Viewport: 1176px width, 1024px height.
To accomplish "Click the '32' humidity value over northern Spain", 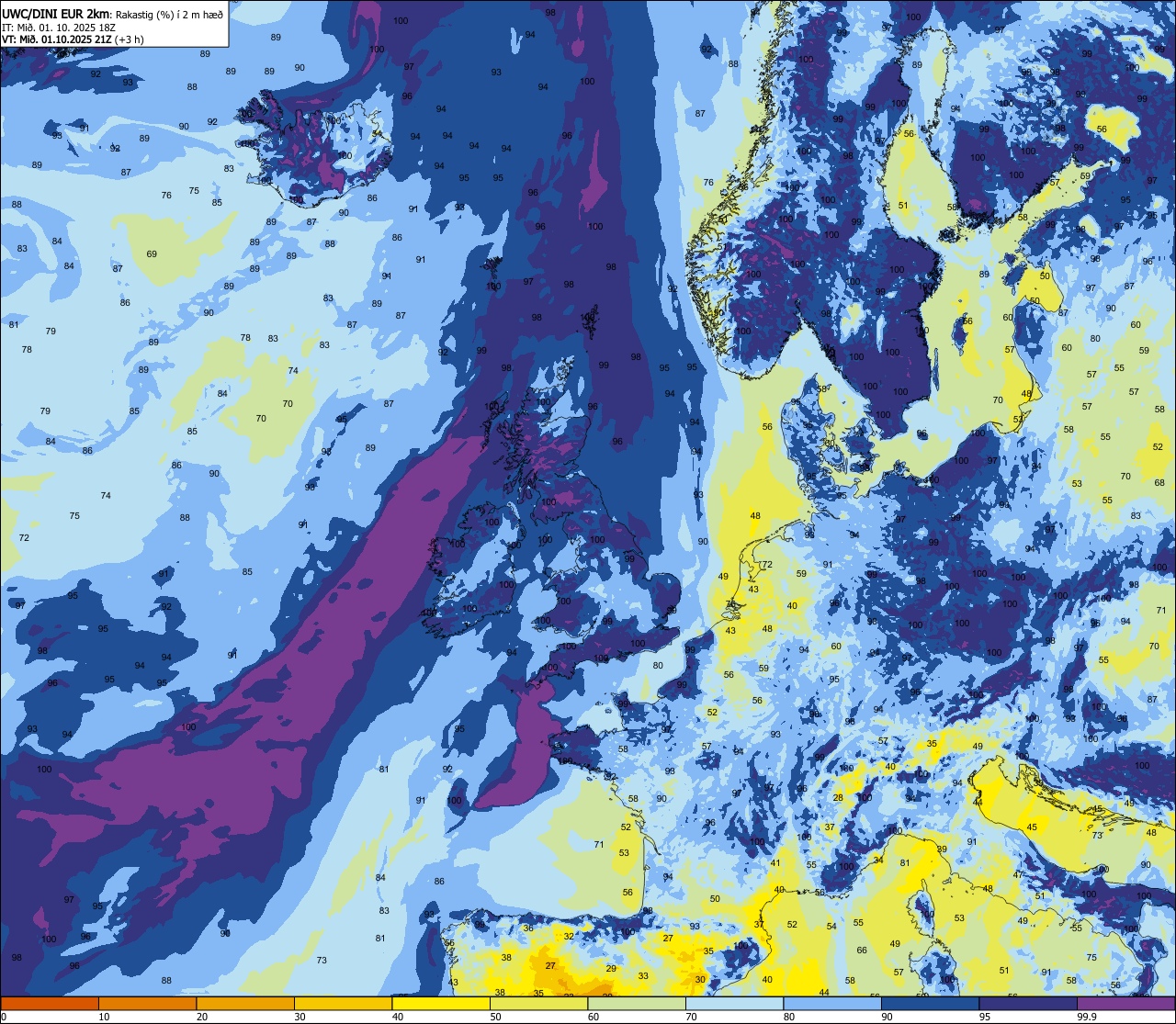I will point(569,937).
